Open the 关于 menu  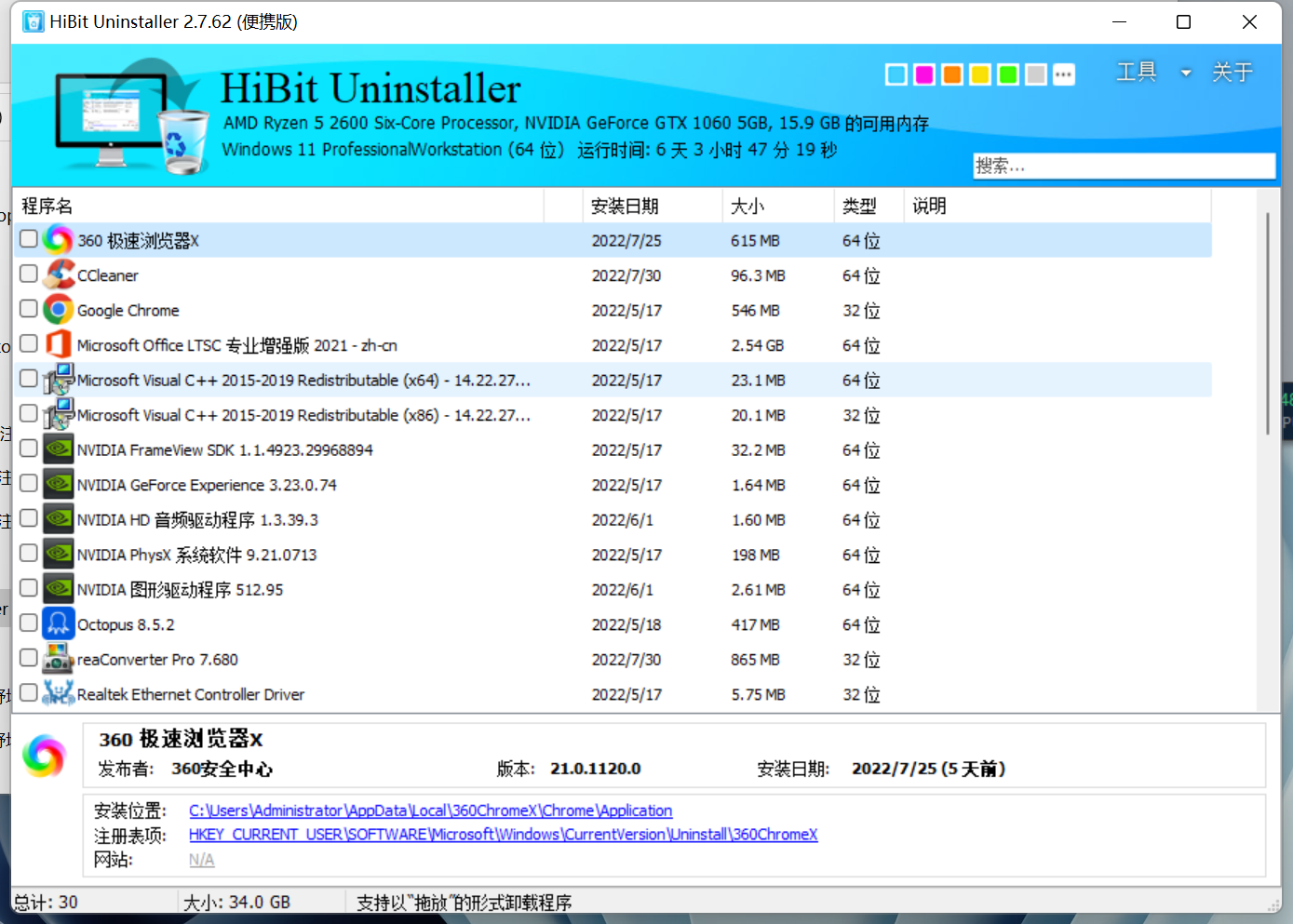[x=1232, y=73]
